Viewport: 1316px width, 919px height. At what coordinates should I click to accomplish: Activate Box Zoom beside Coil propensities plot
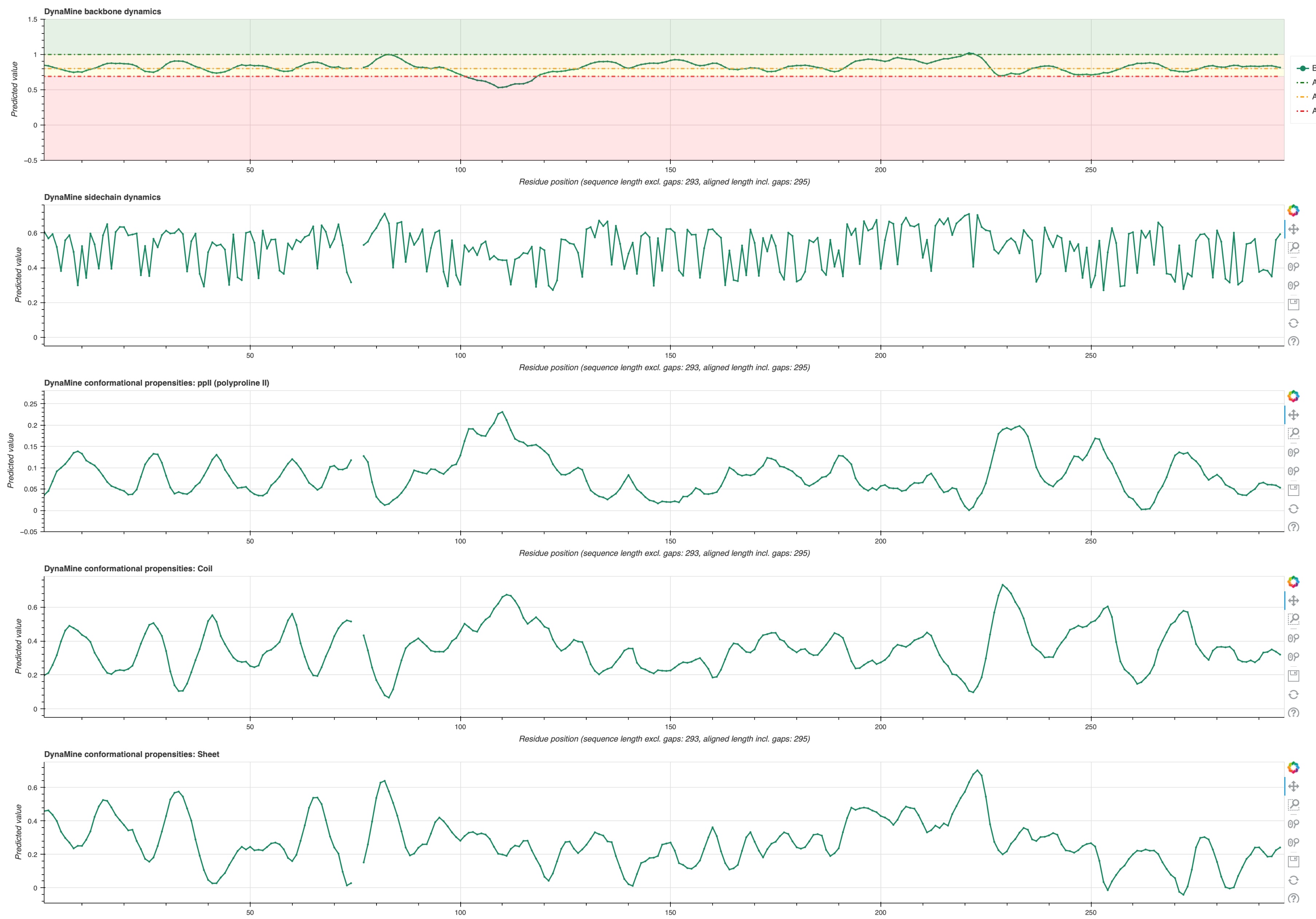point(1293,619)
